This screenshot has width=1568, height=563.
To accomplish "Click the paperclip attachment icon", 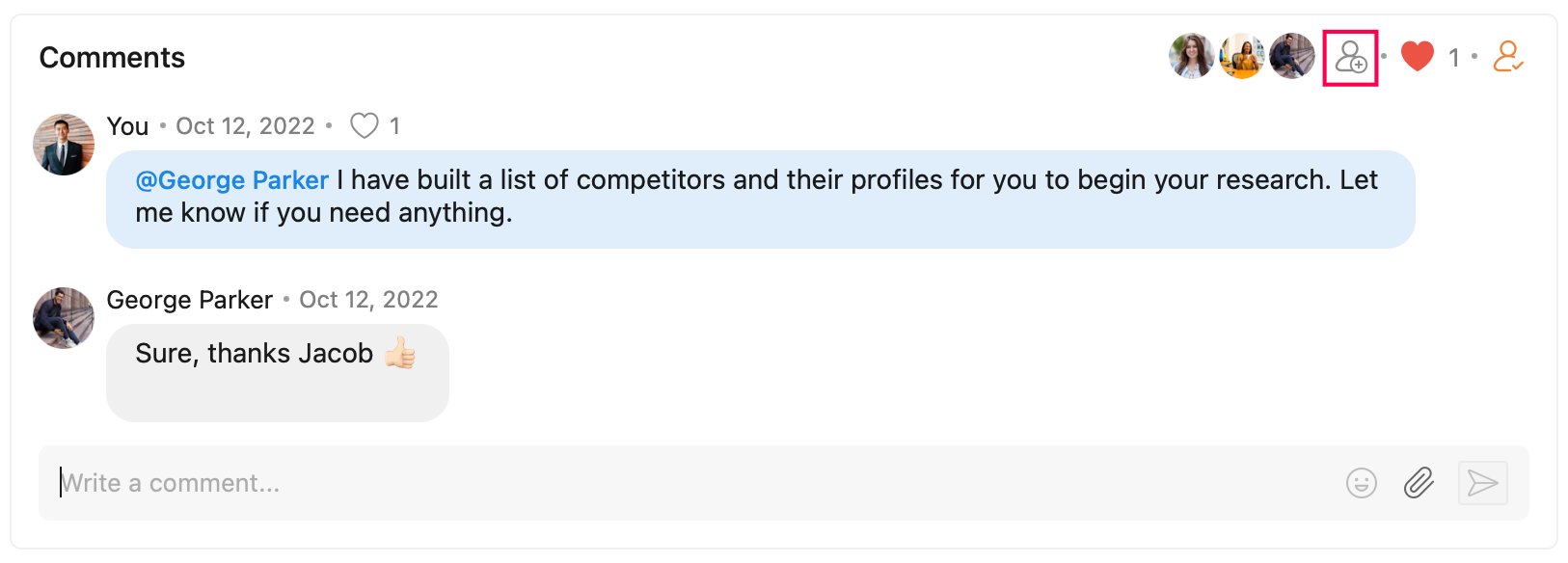I will pyautogui.click(x=1419, y=483).
